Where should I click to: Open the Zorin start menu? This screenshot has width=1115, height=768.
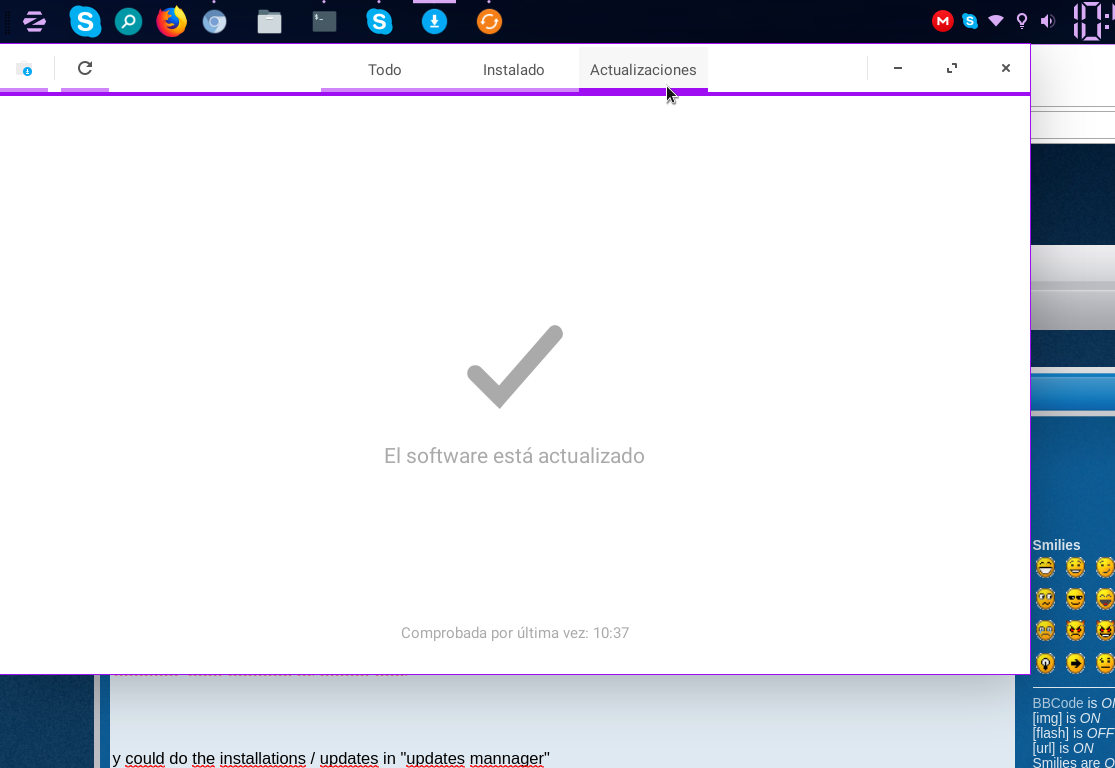tap(34, 21)
